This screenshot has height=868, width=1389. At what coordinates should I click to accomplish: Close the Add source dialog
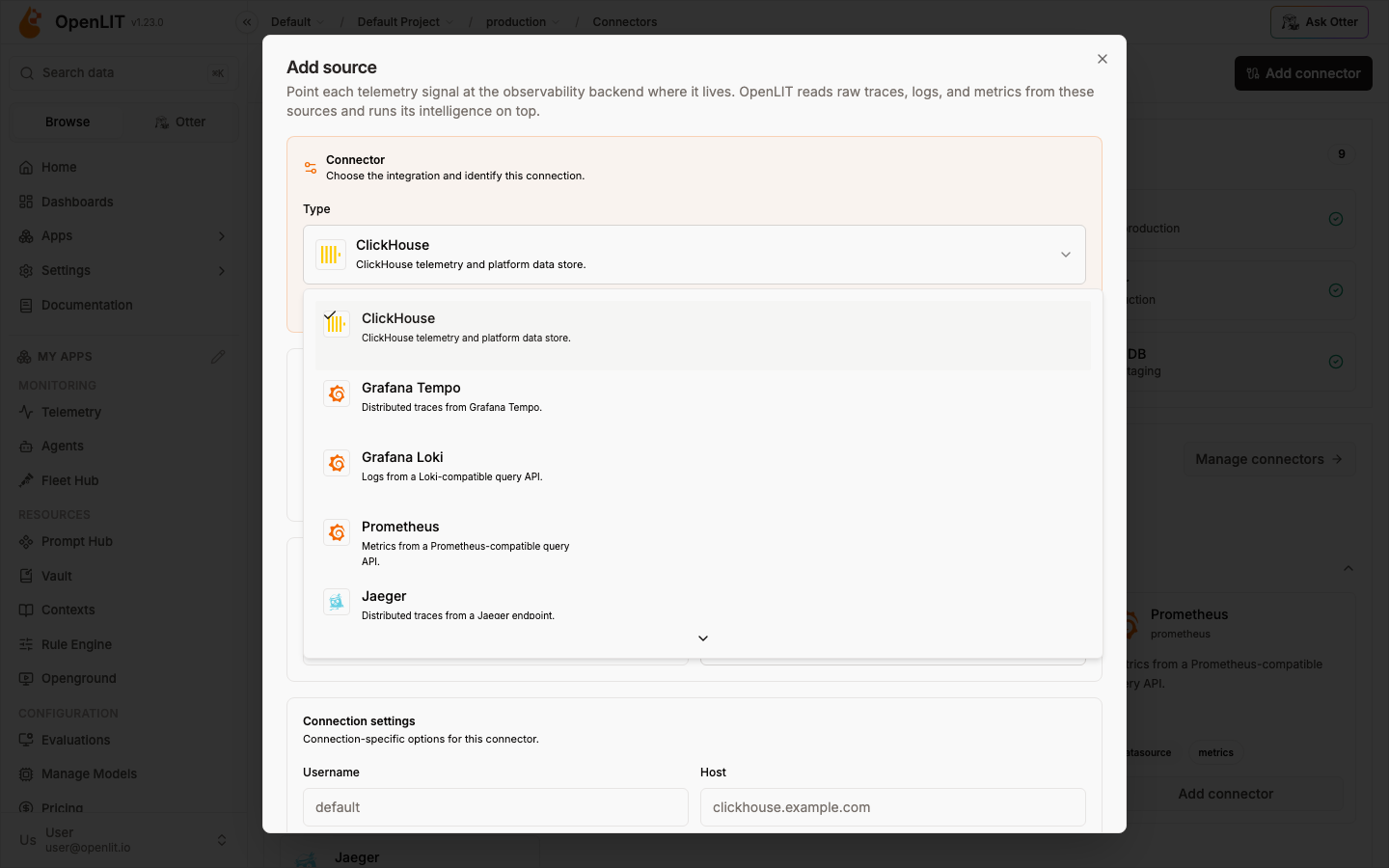coord(1103,59)
